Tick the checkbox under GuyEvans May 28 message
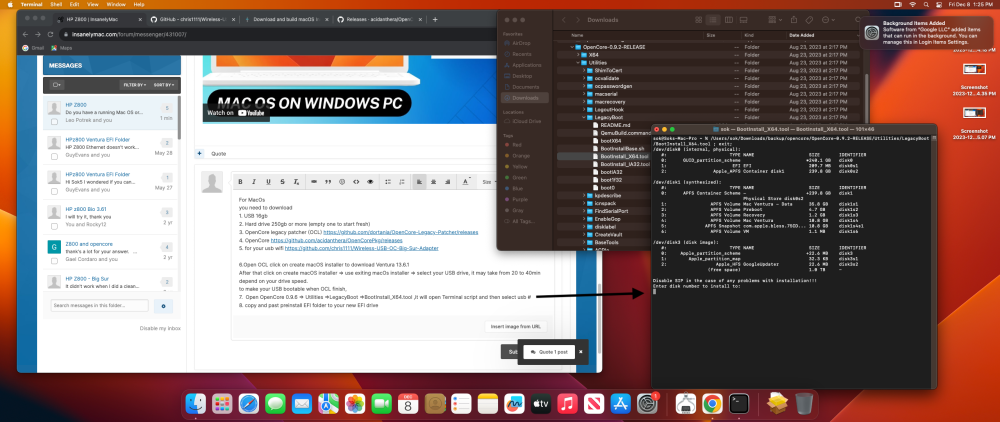 pyautogui.click(x=54, y=156)
